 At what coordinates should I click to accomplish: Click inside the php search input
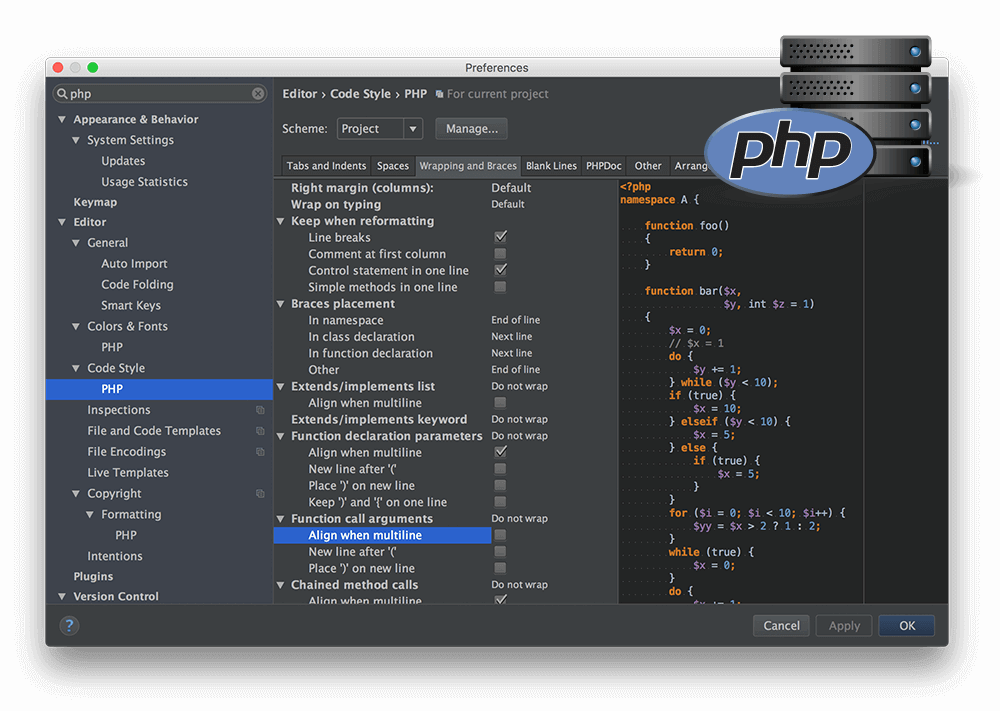(x=159, y=94)
